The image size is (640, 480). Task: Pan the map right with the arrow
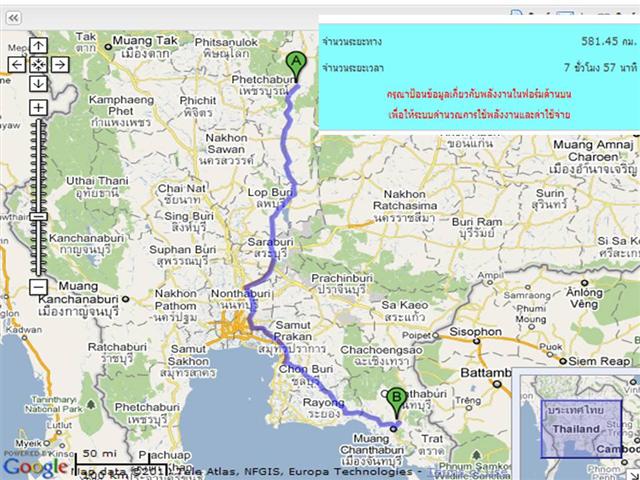click(59, 64)
